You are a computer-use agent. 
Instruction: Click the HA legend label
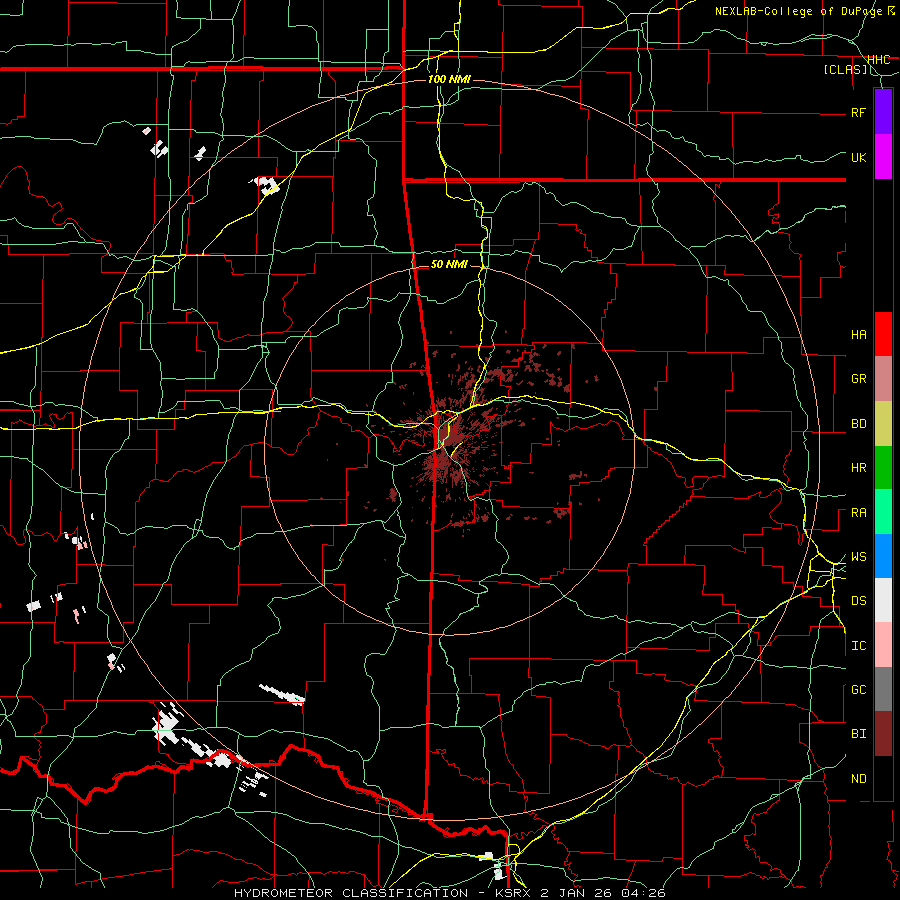[x=858, y=335]
